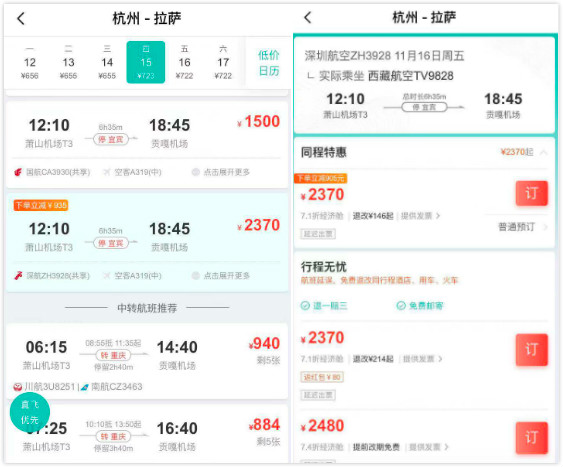Tap the Sichuan Airlines 3U8251 logo
This screenshot has height=467, width=563.
(x=18, y=387)
